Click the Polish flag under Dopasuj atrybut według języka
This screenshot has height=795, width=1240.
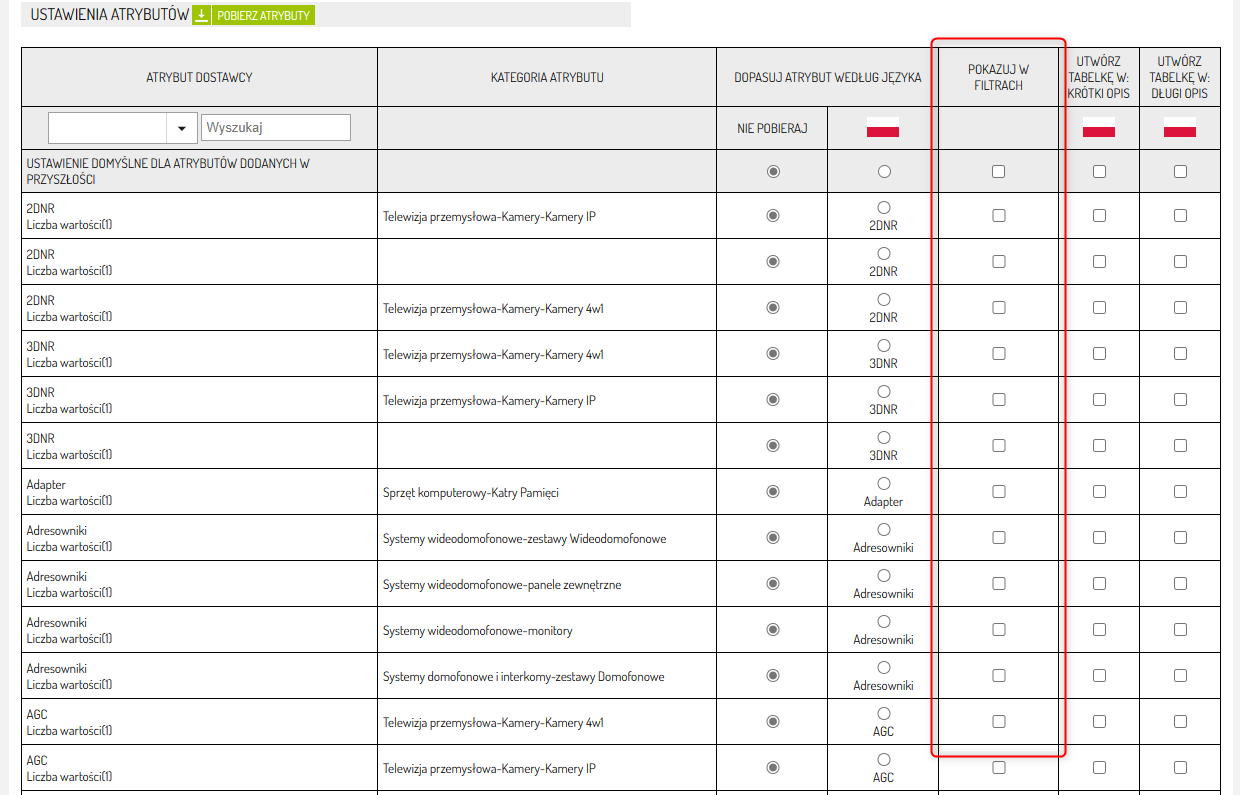coord(883,128)
